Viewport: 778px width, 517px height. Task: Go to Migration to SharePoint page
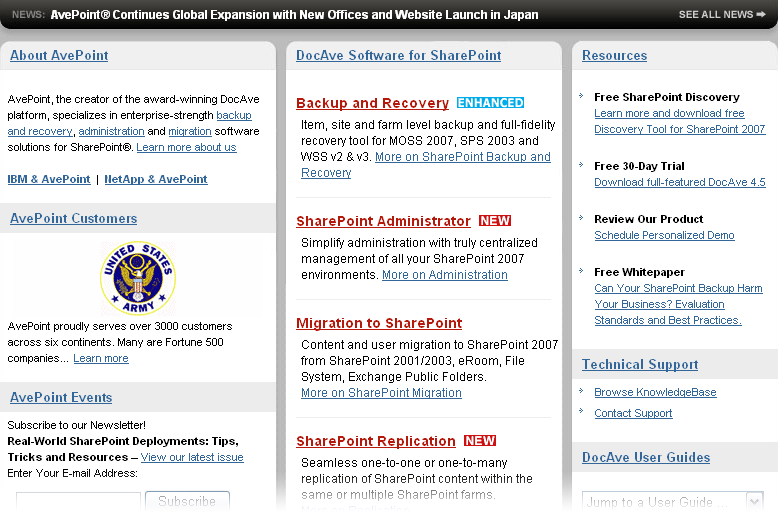tap(379, 323)
